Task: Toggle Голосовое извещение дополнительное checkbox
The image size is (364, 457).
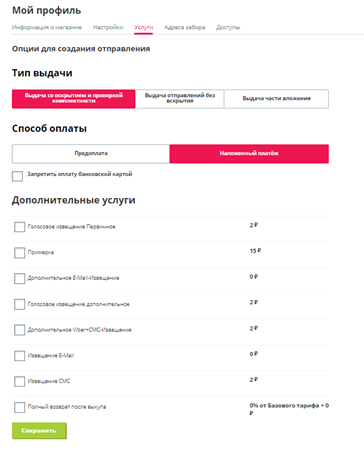Action: pos(19,304)
